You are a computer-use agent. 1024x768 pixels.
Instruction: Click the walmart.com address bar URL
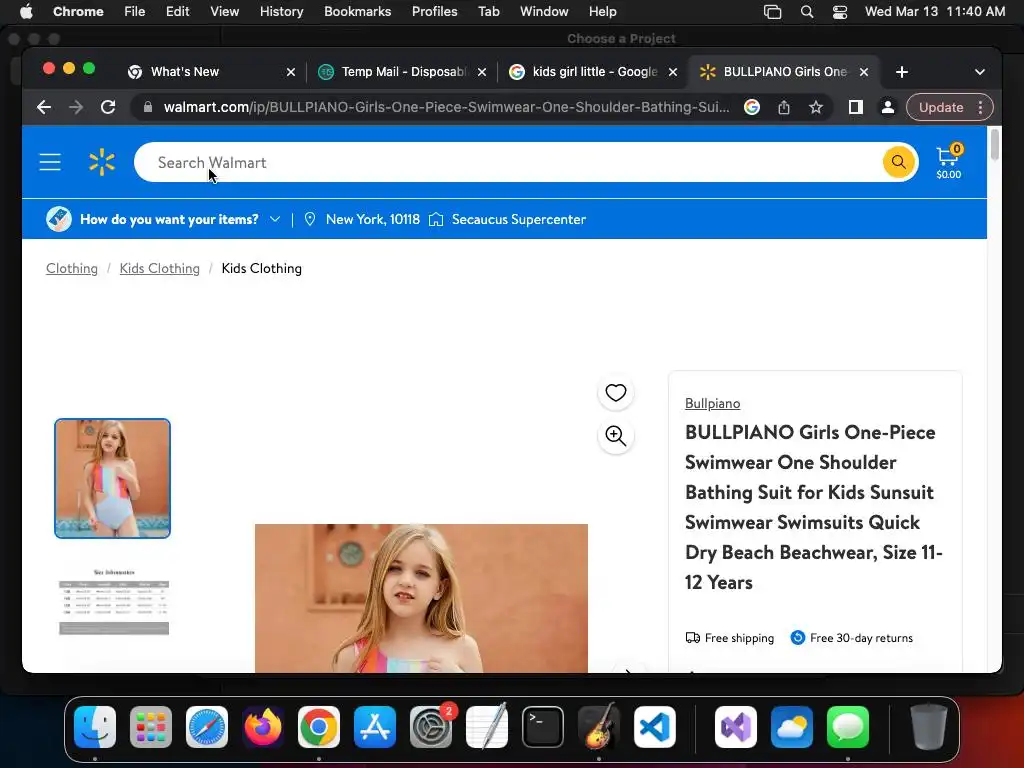point(446,107)
